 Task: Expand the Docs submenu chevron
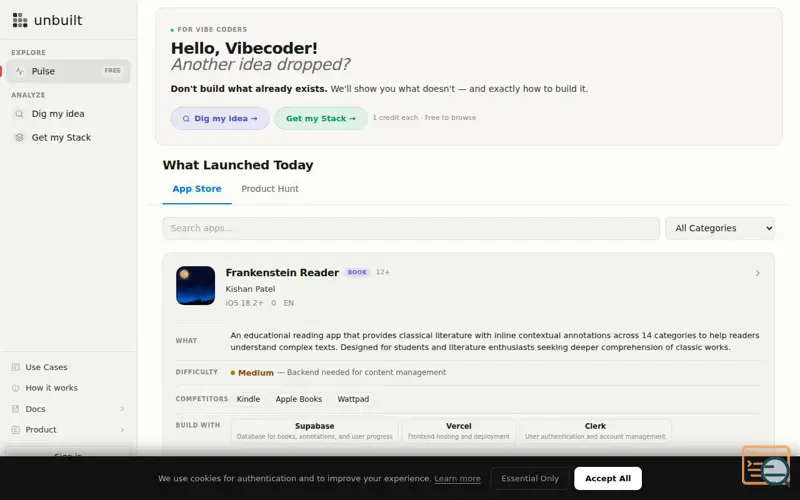pyautogui.click(x=122, y=409)
